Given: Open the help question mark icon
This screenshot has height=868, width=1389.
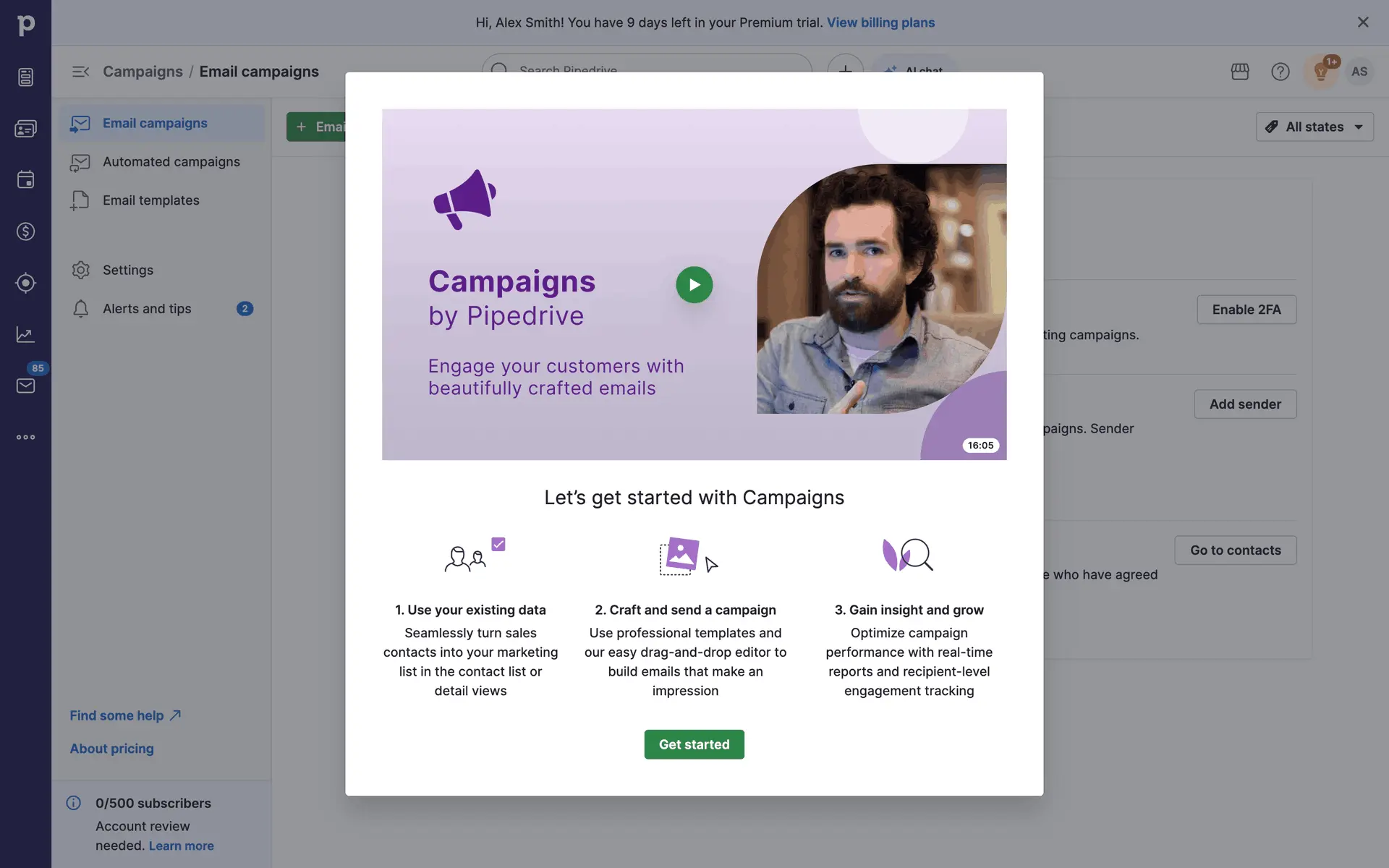Looking at the screenshot, I should pyautogui.click(x=1280, y=72).
